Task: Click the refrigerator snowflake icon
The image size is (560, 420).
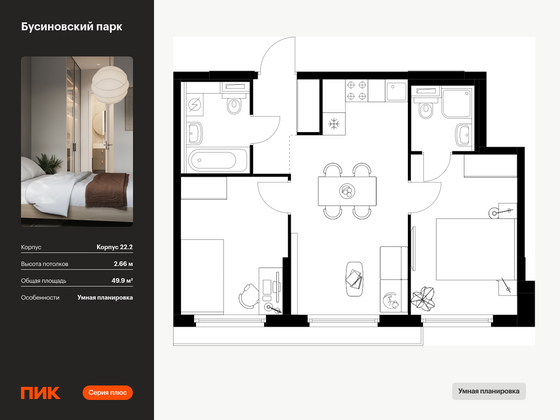Action: point(334,124)
